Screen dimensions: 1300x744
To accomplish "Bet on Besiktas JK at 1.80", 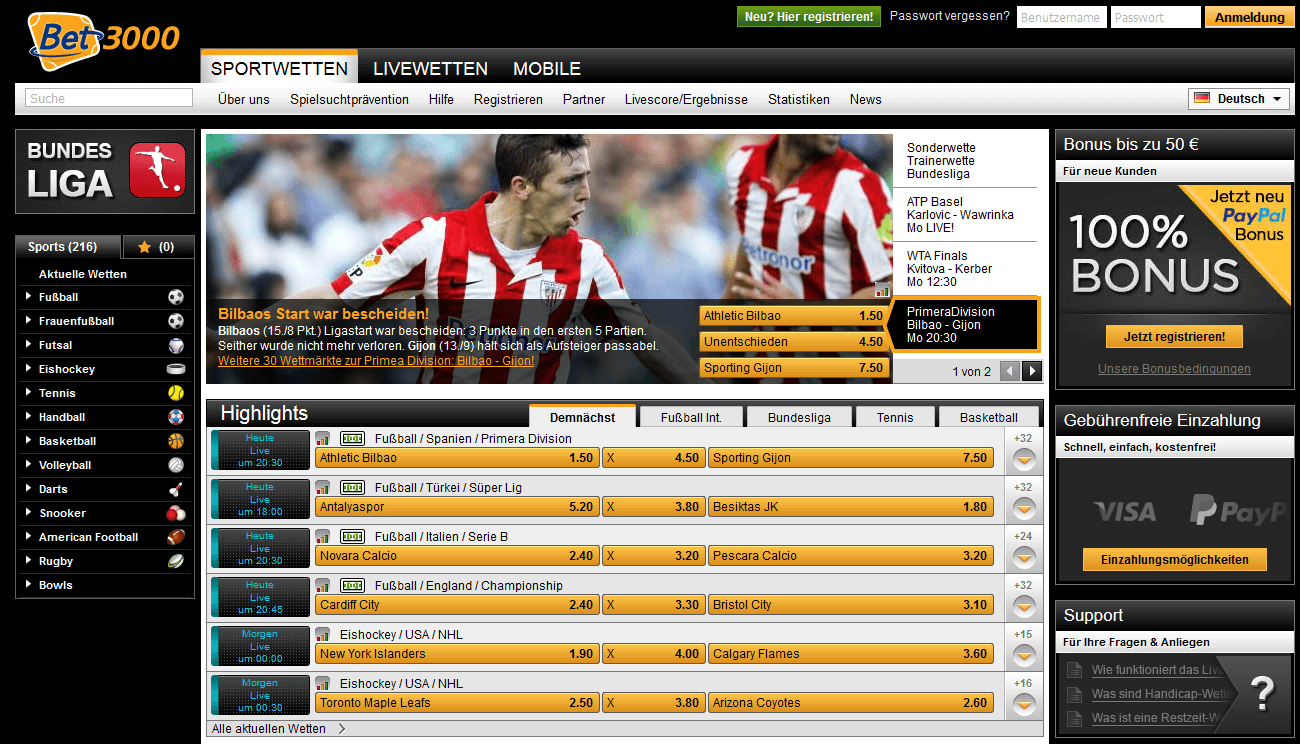I will [852, 507].
